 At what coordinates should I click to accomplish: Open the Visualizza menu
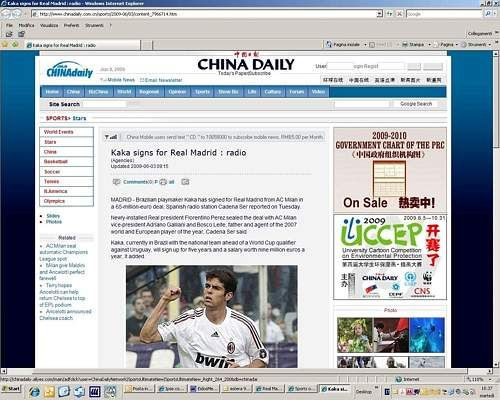click(x=49, y=25)
